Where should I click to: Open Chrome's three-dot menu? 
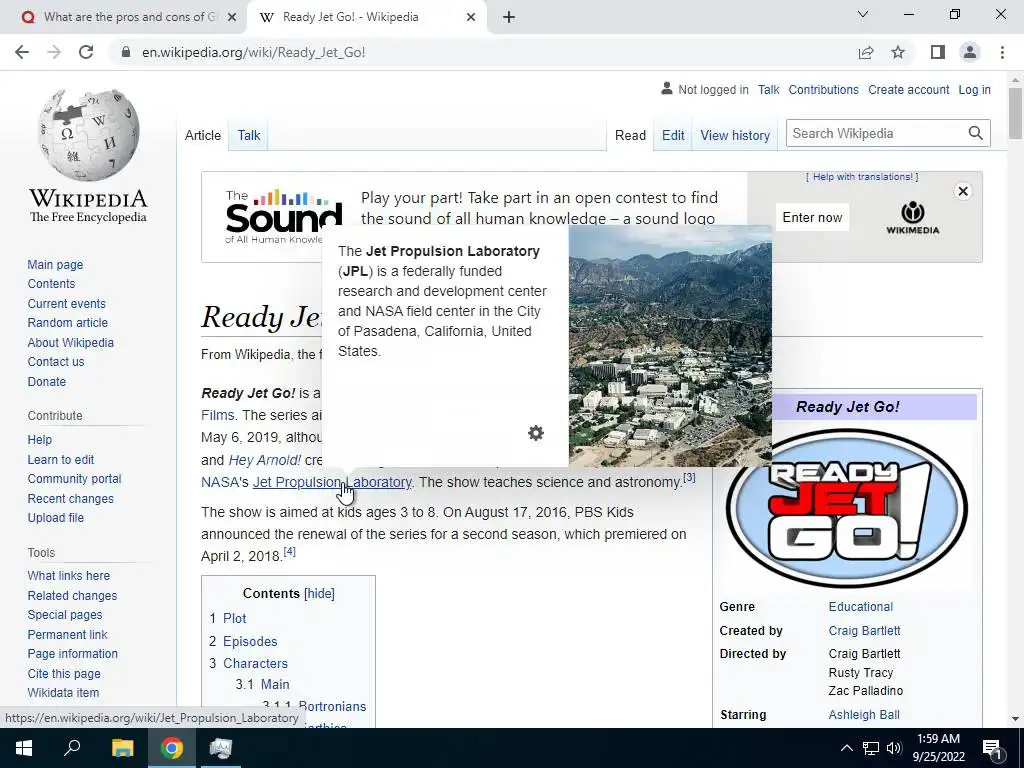pyautogui.click(x=1002, y=52)
